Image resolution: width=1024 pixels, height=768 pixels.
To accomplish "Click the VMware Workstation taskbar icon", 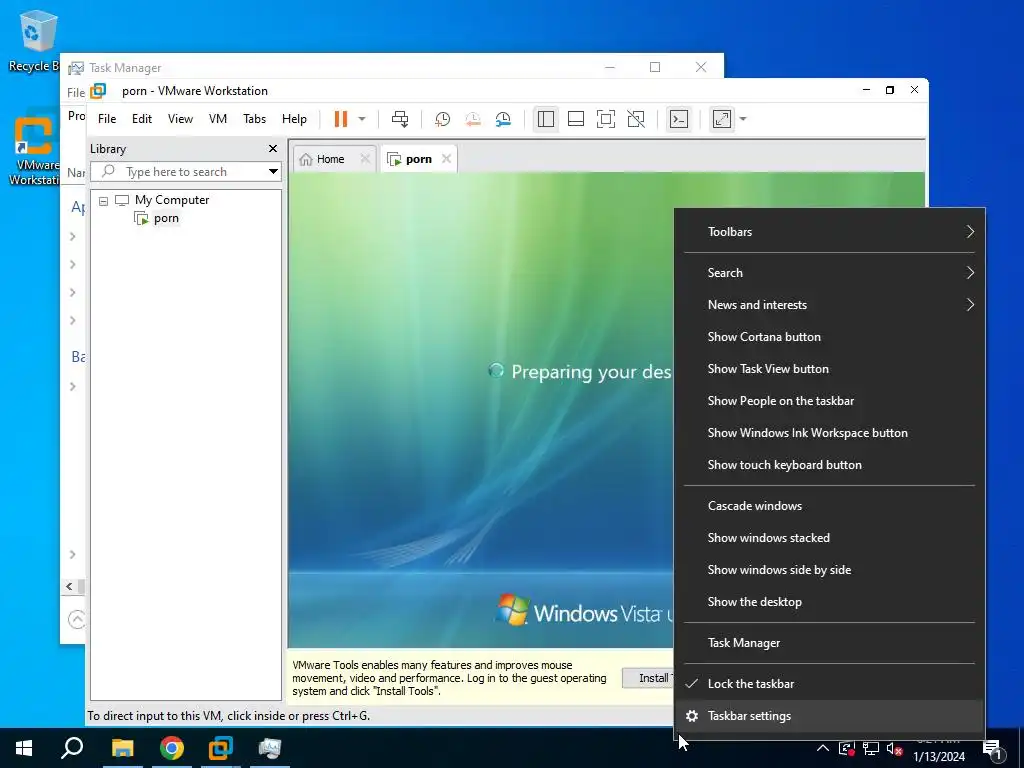I will [221, 748].
